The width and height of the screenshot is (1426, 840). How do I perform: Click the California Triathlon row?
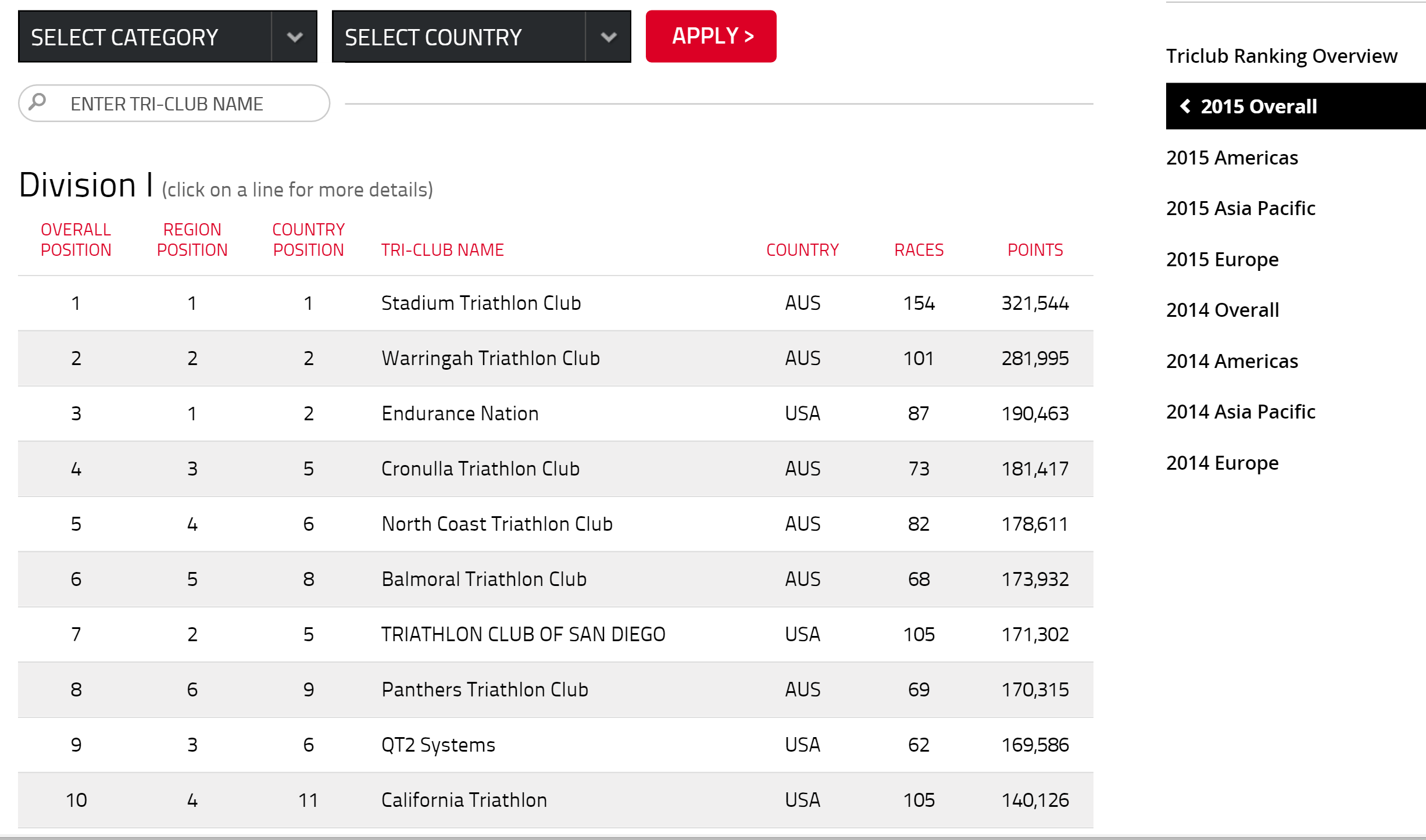[x=555, y=800]
